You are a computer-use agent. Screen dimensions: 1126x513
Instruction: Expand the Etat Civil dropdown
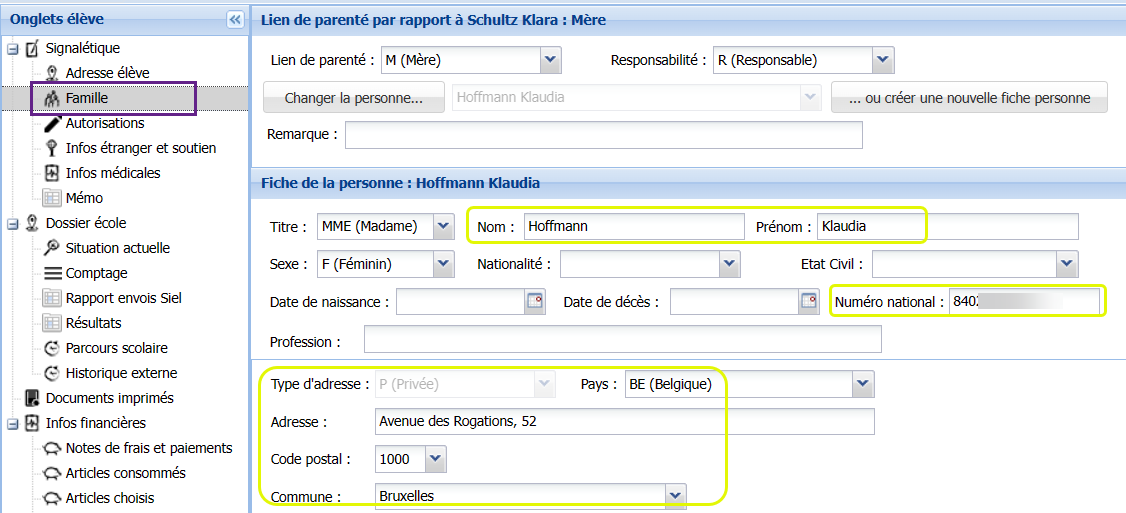point(1066,264)
